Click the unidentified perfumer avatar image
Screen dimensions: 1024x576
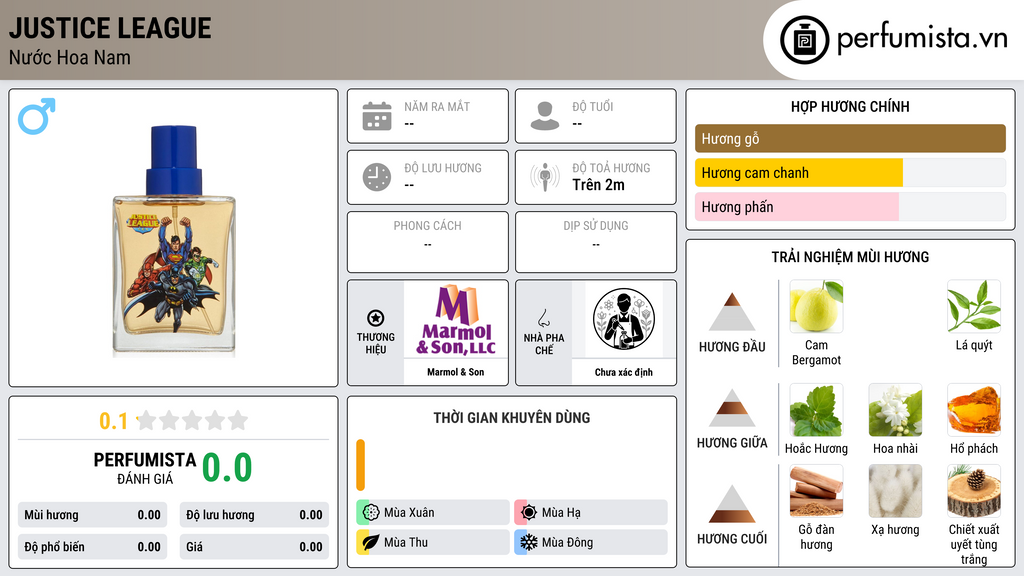click(624, 319)
